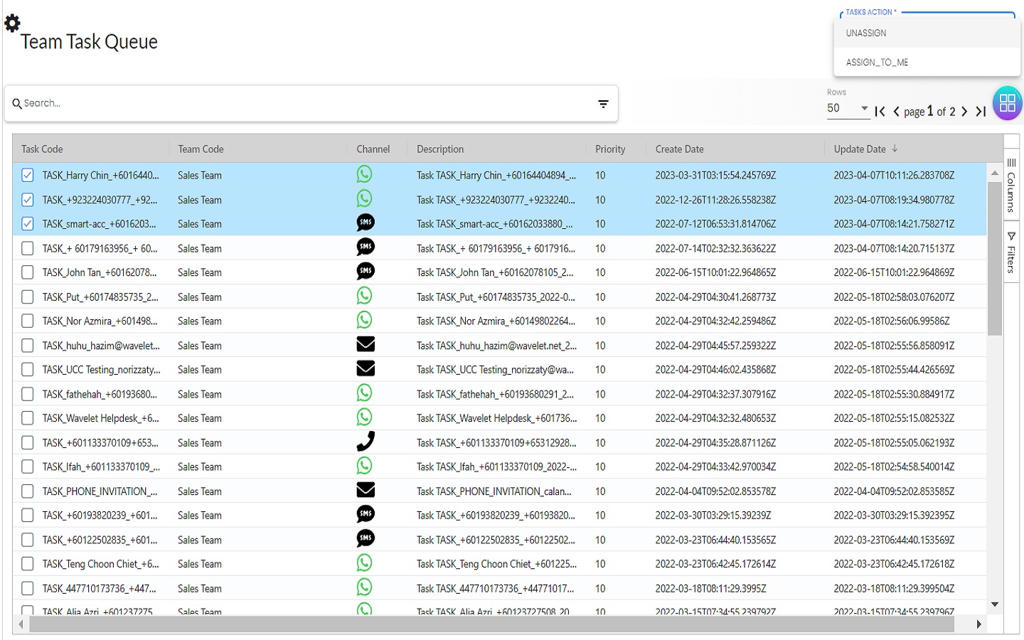
Task: Uncheck the TASK_Harry Chin checkbox
Action: (28, 175)
